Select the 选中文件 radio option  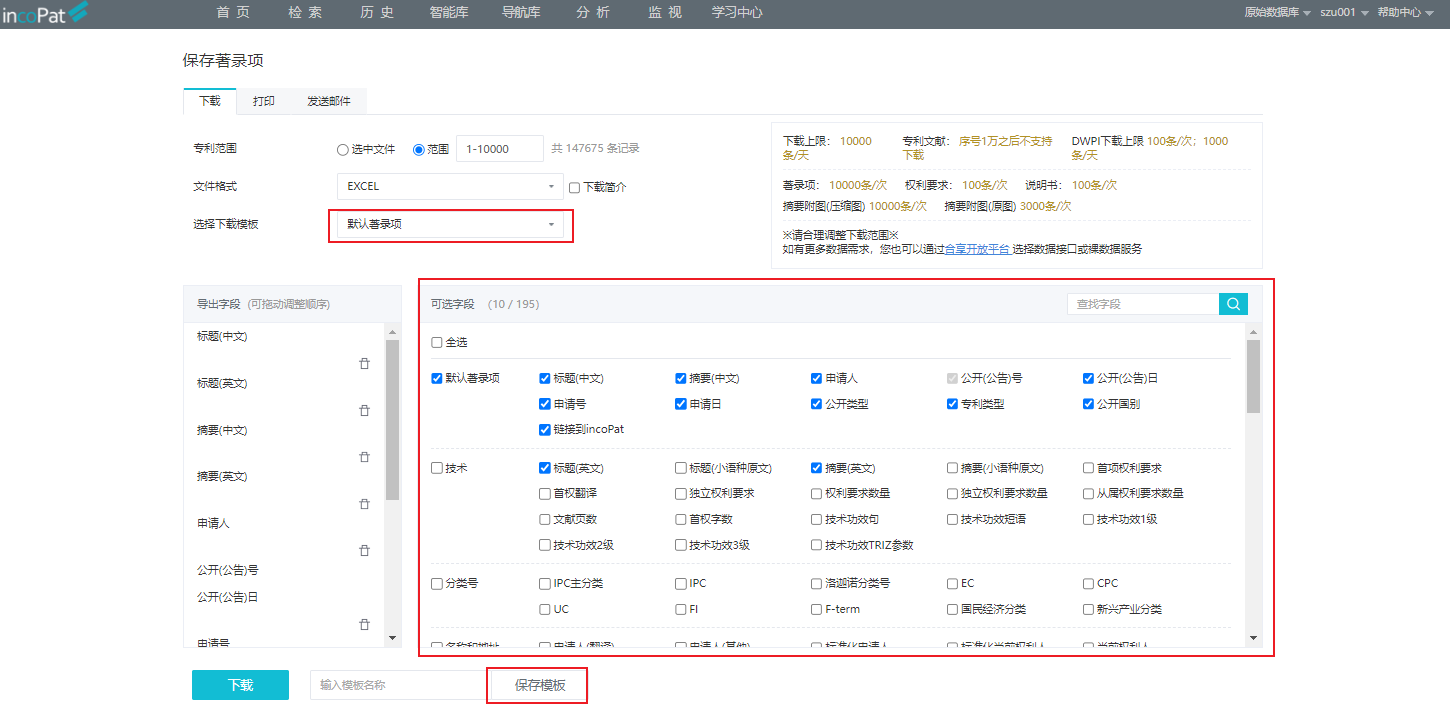coord(343,150)
